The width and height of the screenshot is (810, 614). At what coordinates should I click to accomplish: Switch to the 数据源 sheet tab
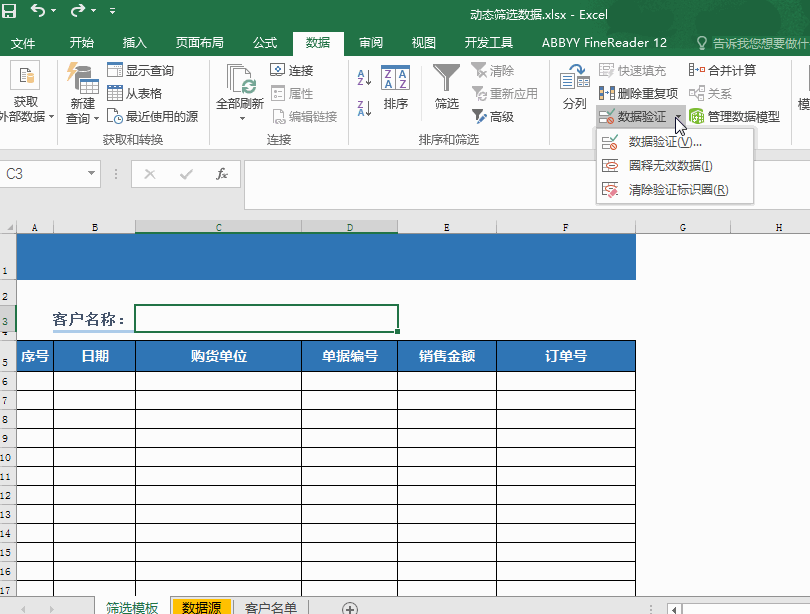[201, 607]
